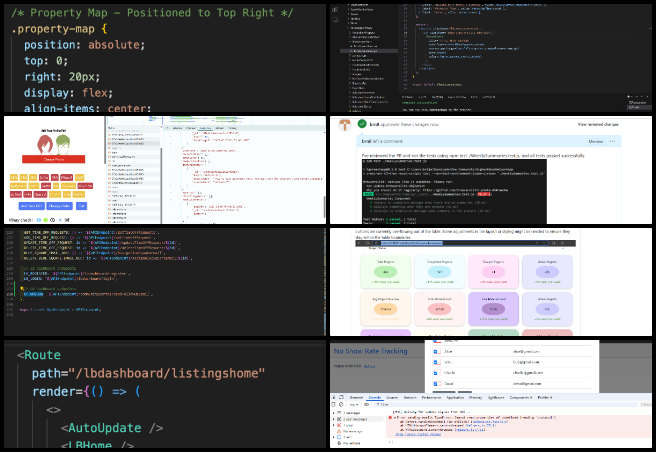The height and width of the screenshot is (452, 656).
Task: Click the yellow lightbulb icon in code editor
Action: 22,288
